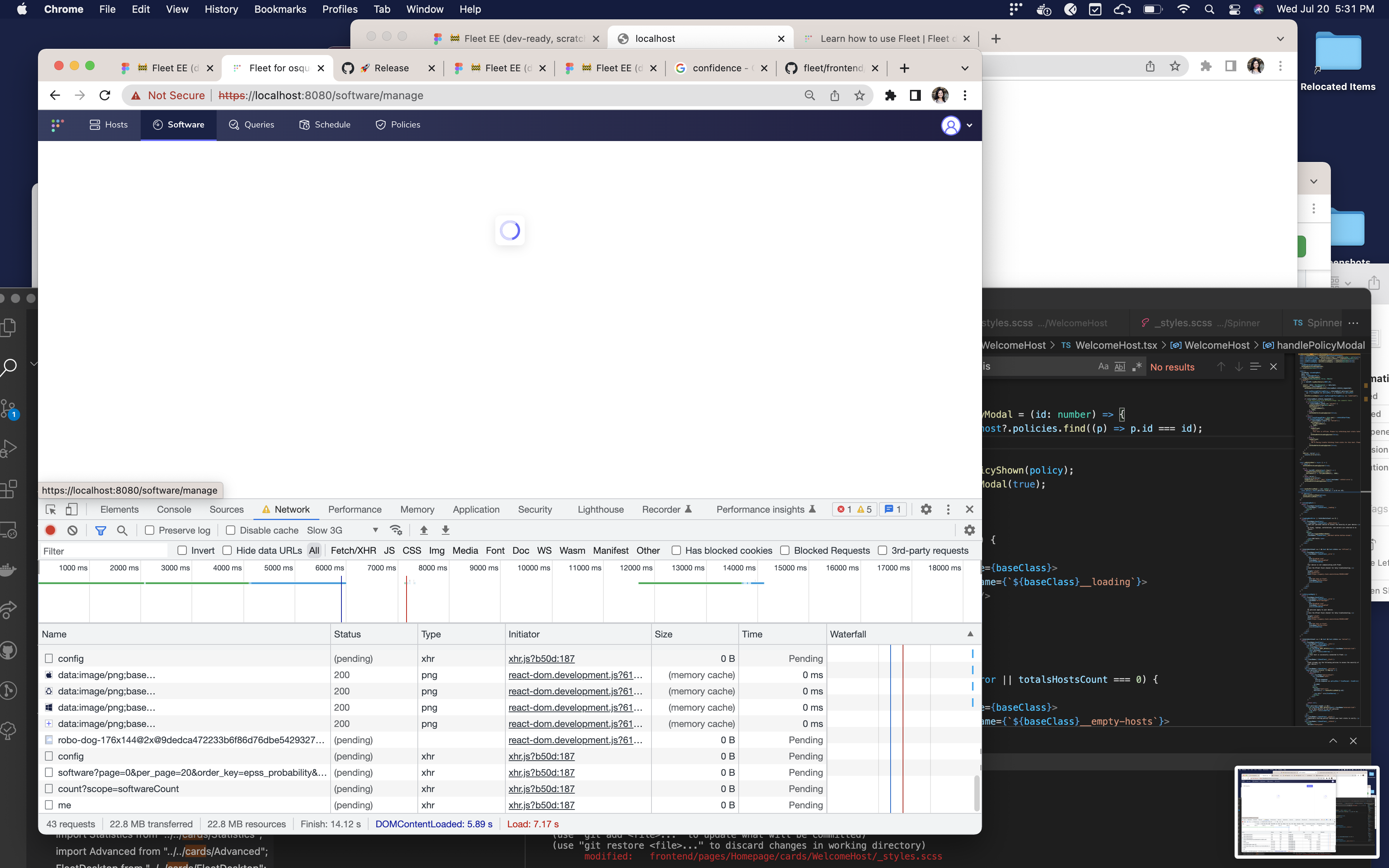The width and height of the screenshot is (1389, 868).
Task: Check the Invert filter checkbox
Action: 182,550
